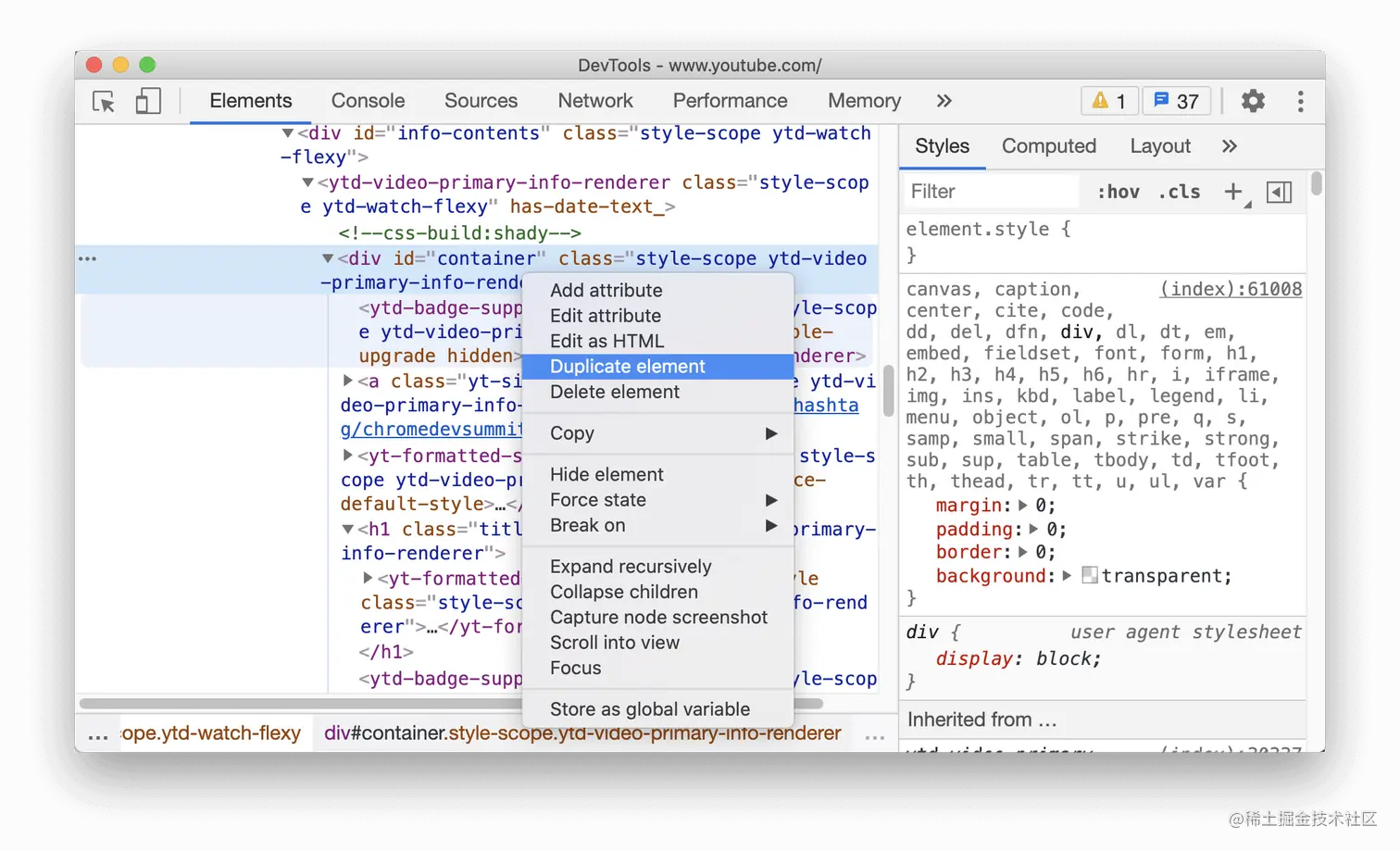Follow the hashta hyperlink in the DOM tree
This screenshot has height=851, width=1400.
coord(826,405)
